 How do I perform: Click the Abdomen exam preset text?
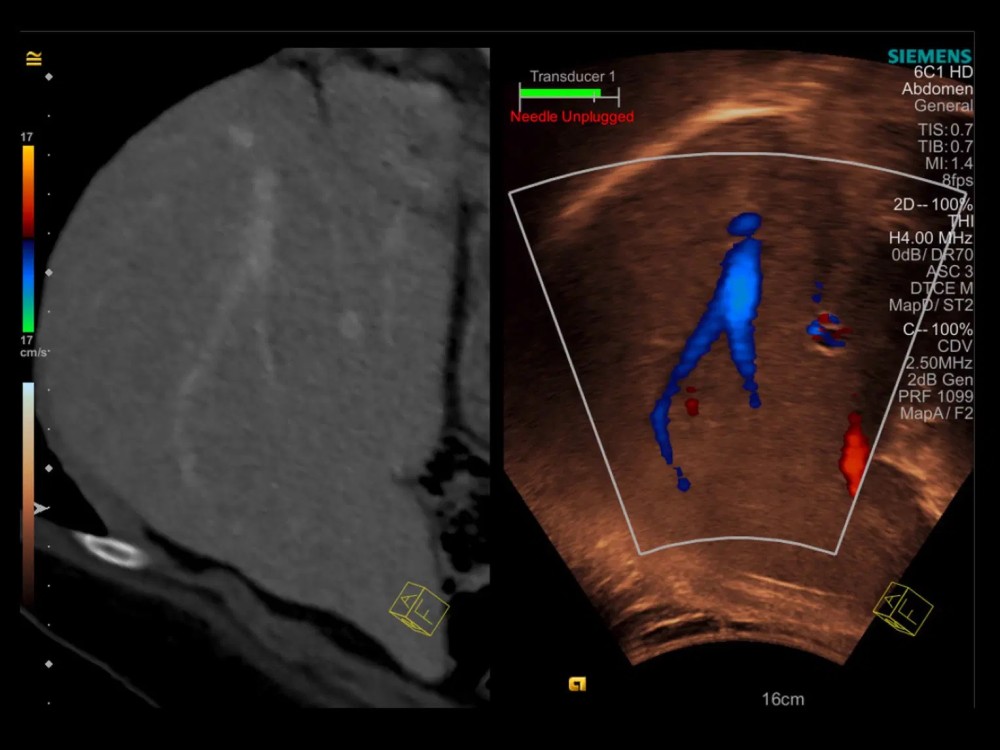(x=937, y=89)
